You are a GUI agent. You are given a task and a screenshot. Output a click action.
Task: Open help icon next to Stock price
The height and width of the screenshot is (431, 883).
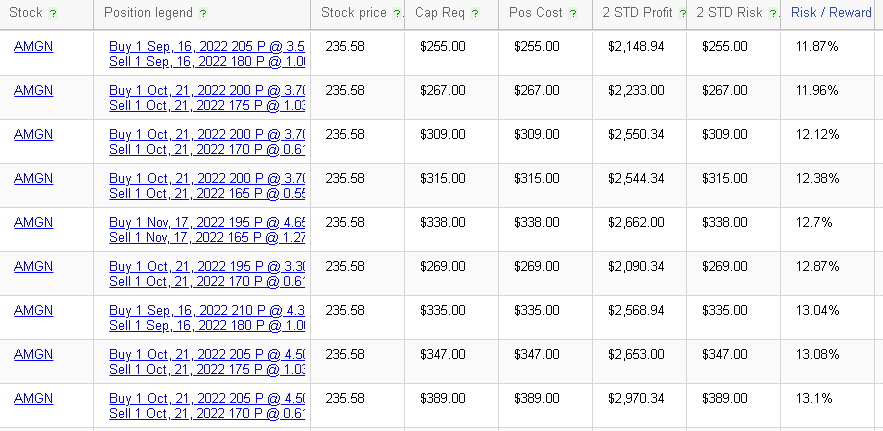pyautogui.click(x=398, y=14)
